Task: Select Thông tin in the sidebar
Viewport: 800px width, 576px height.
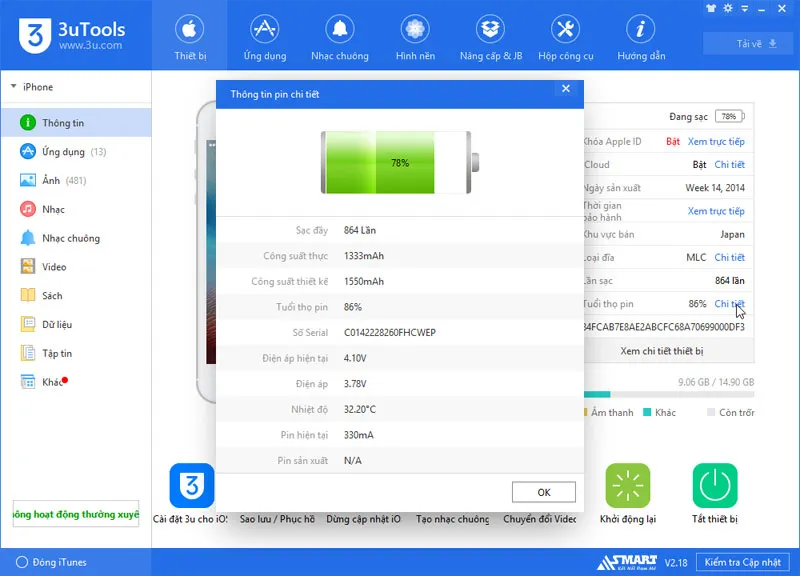Action: coord(77,122)
